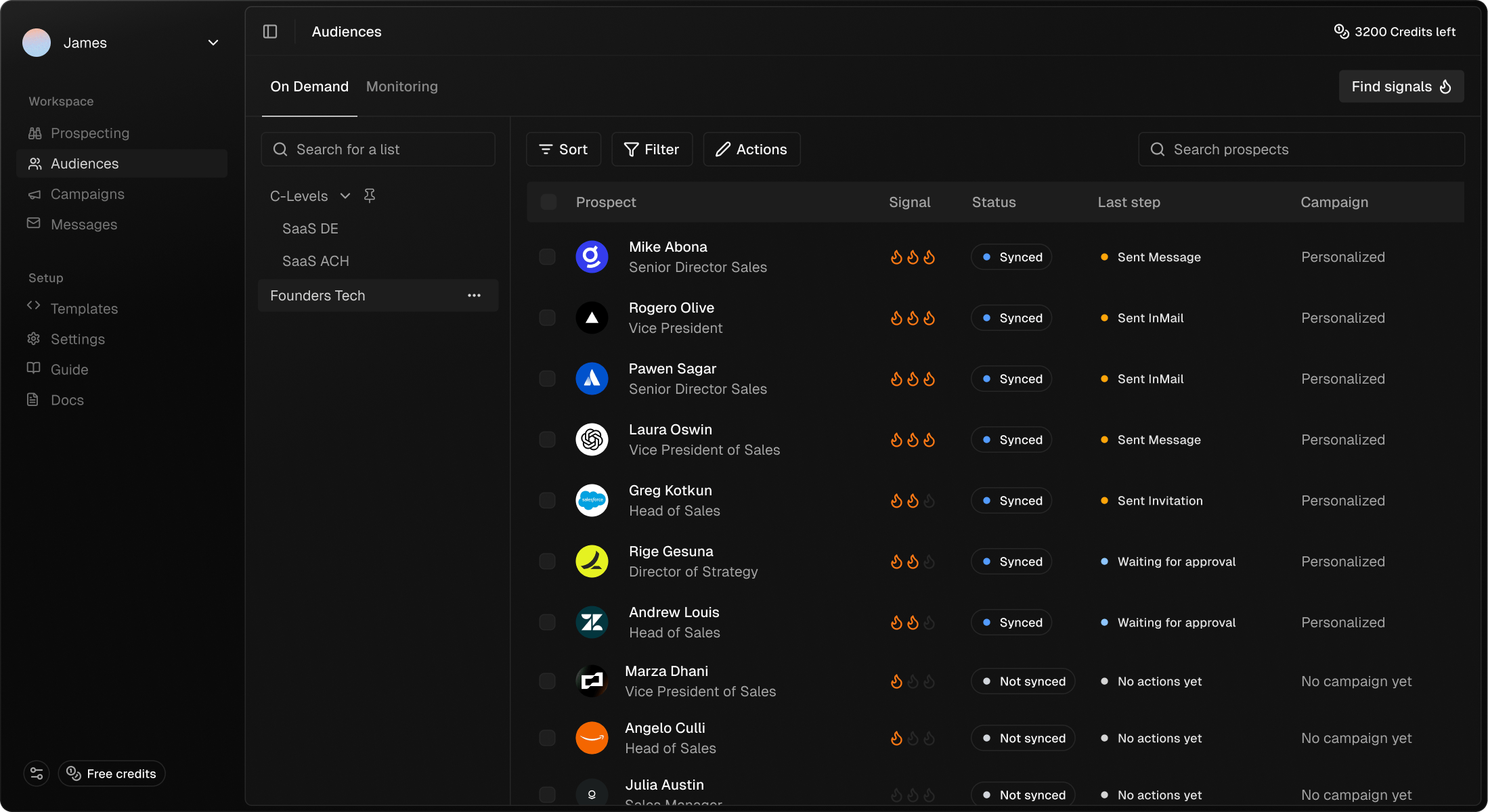1488x812 pixels.
Task: Check the checkbox next to Mike Abona
Action: click(x=547, y=256)
